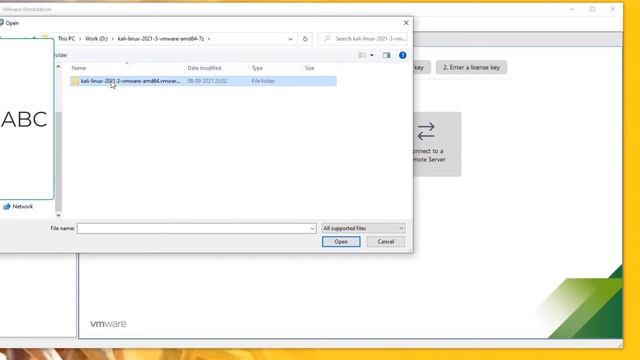Close the Open dialog with X

click(x=406, y=23)
